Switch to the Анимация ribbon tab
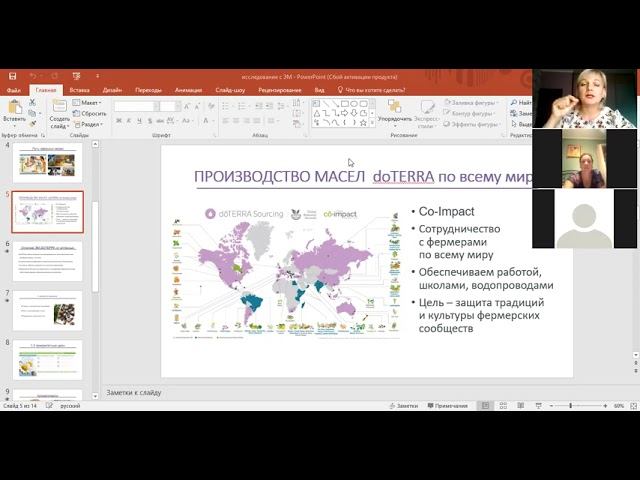640x480 pixels. (188, 90)
